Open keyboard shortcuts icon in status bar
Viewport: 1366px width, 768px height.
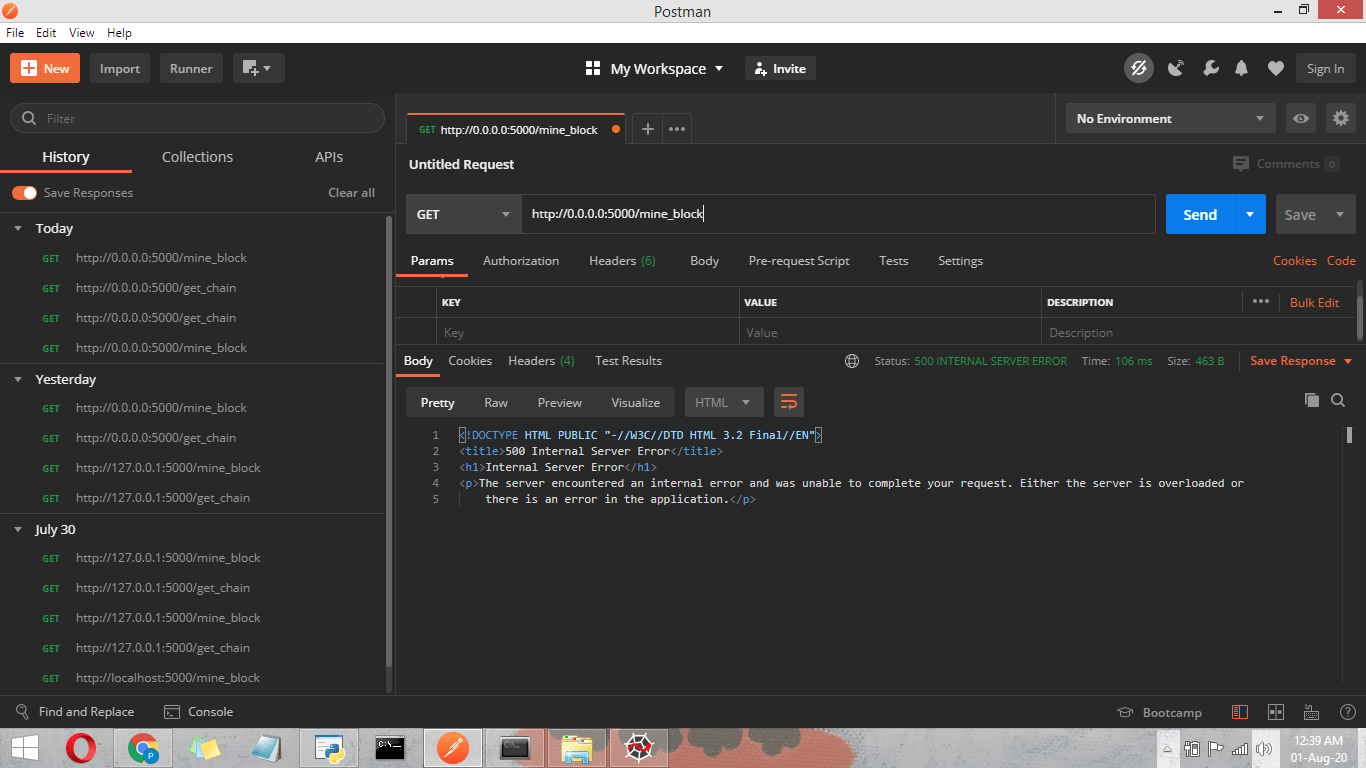click(1311, 712)
